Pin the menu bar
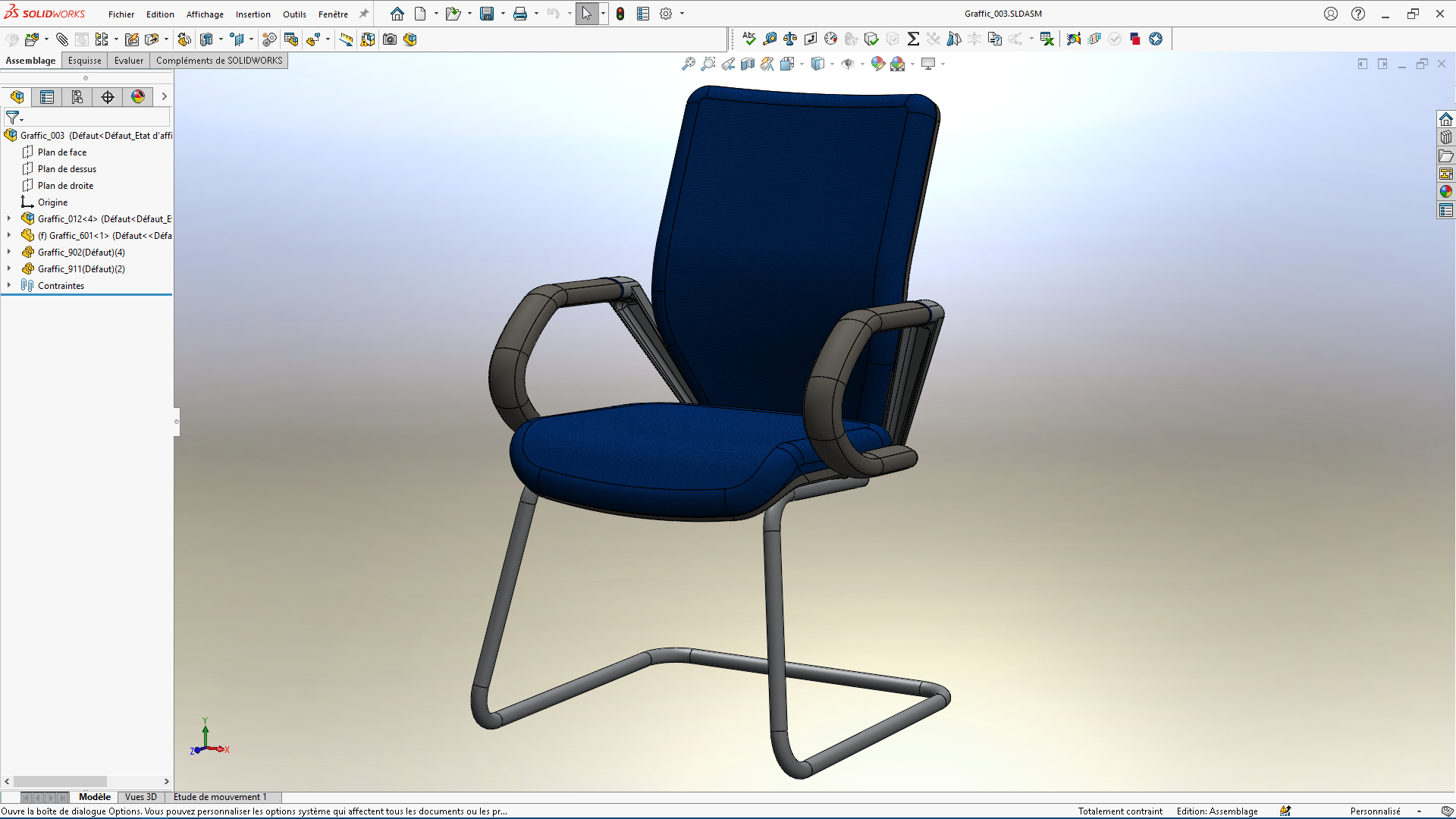 pos(364,14)
